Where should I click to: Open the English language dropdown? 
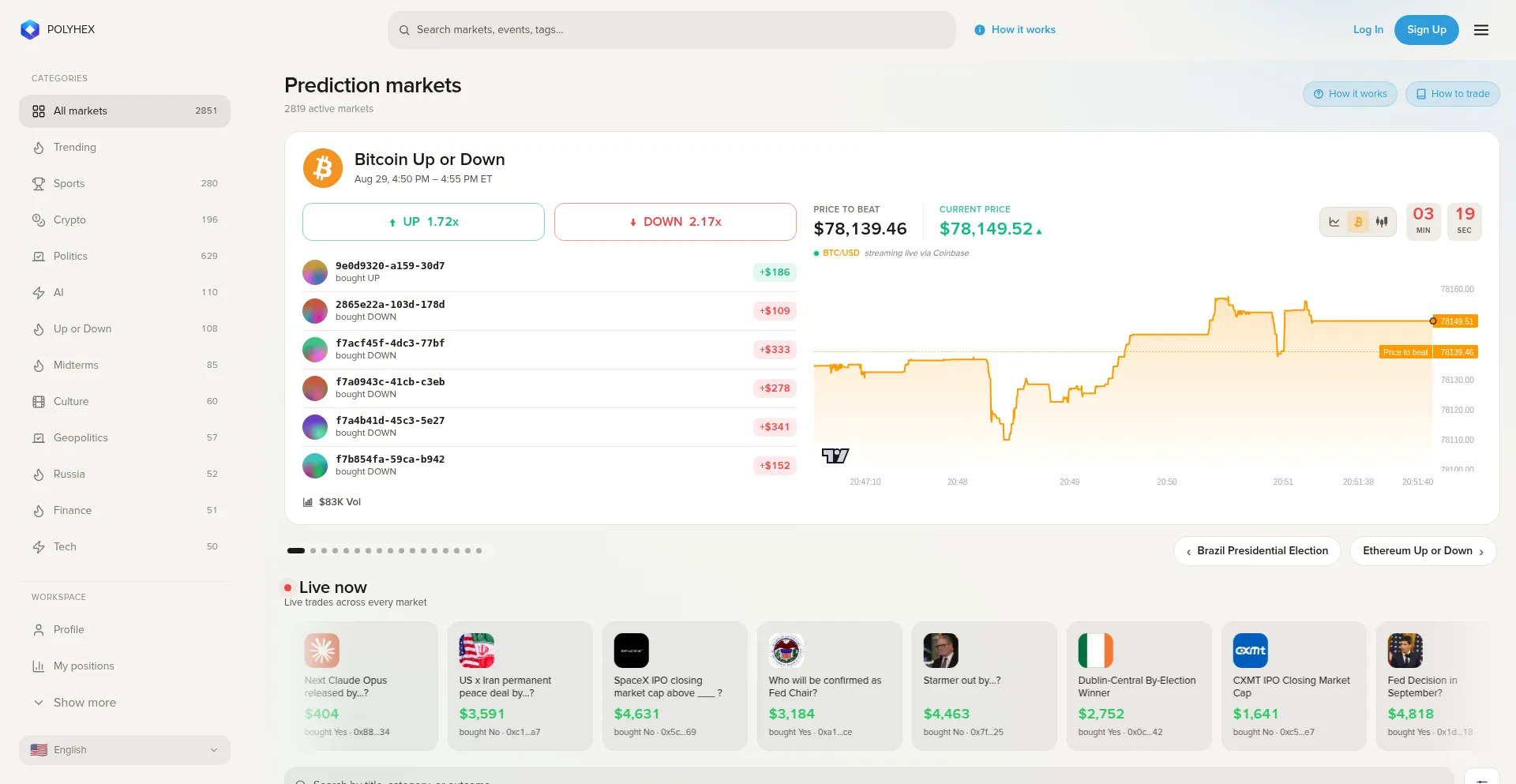125,750
